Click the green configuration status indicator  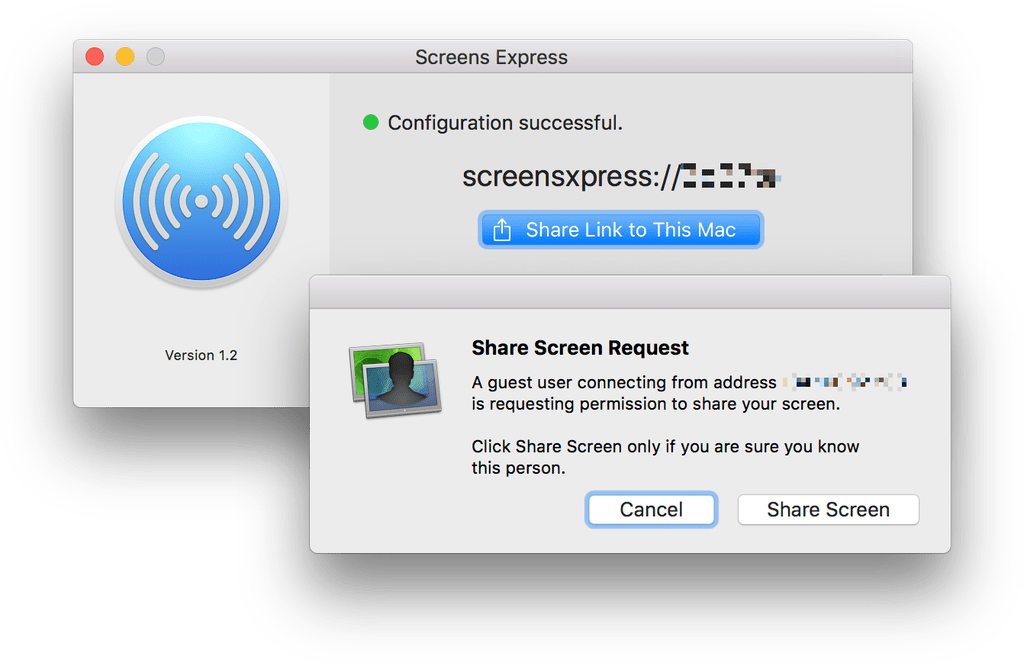pos(371,122)
